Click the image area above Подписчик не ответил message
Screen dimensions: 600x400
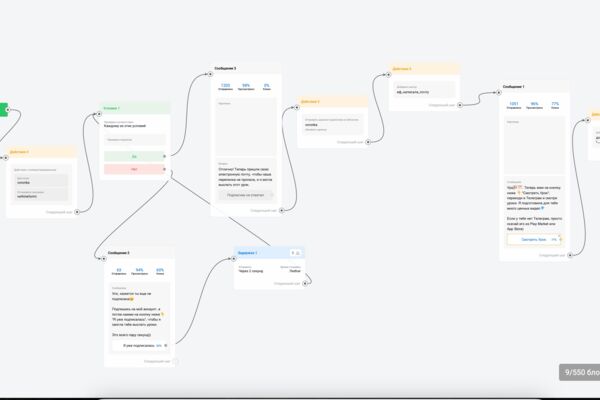pyautogui.click(x=246, y=127)
